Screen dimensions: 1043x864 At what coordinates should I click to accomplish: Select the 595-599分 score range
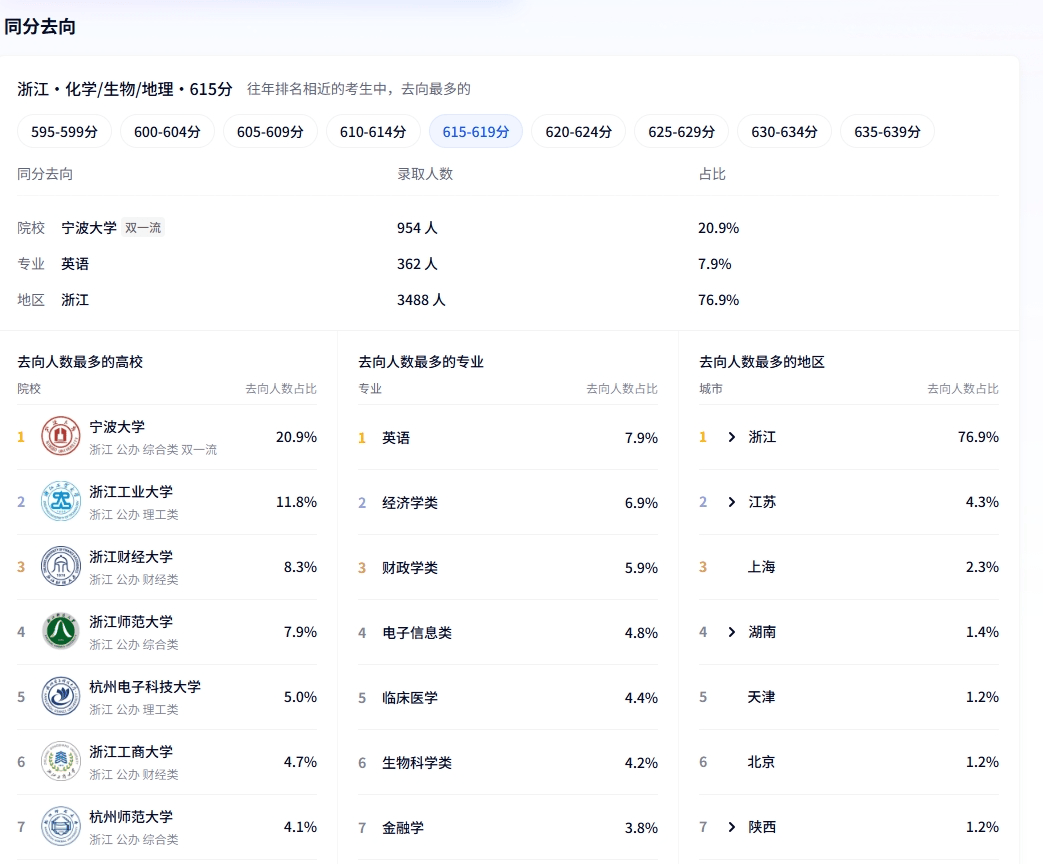[x=64, y=132]
